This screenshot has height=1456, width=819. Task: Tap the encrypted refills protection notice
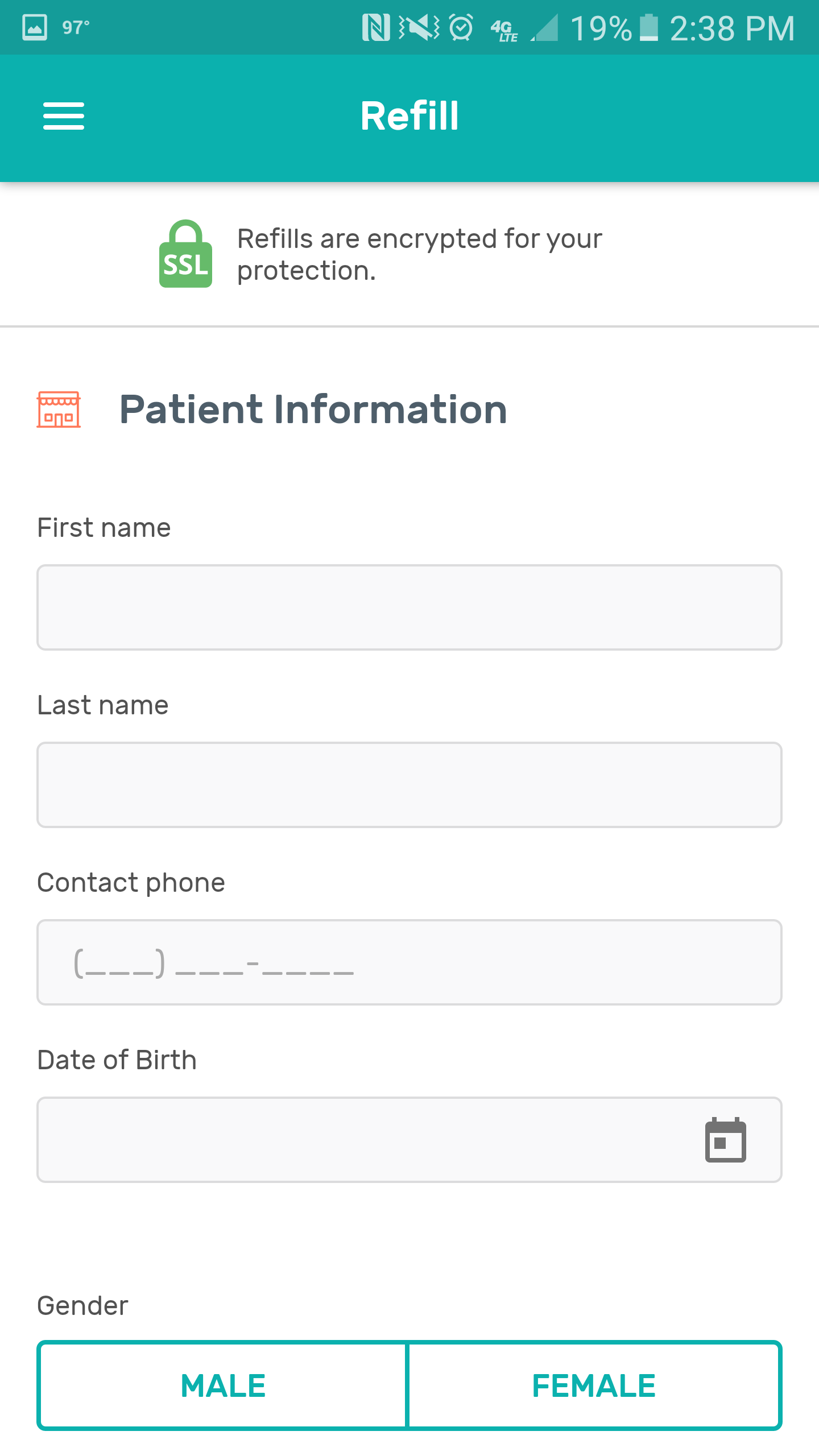[x=419, y=254]
